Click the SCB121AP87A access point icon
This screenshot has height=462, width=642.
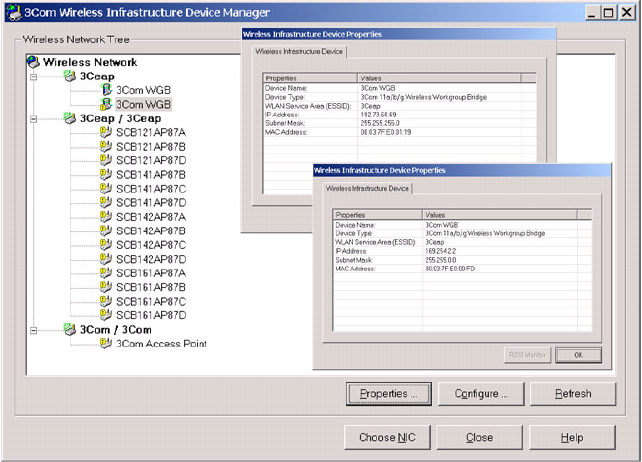coord(105,132)
